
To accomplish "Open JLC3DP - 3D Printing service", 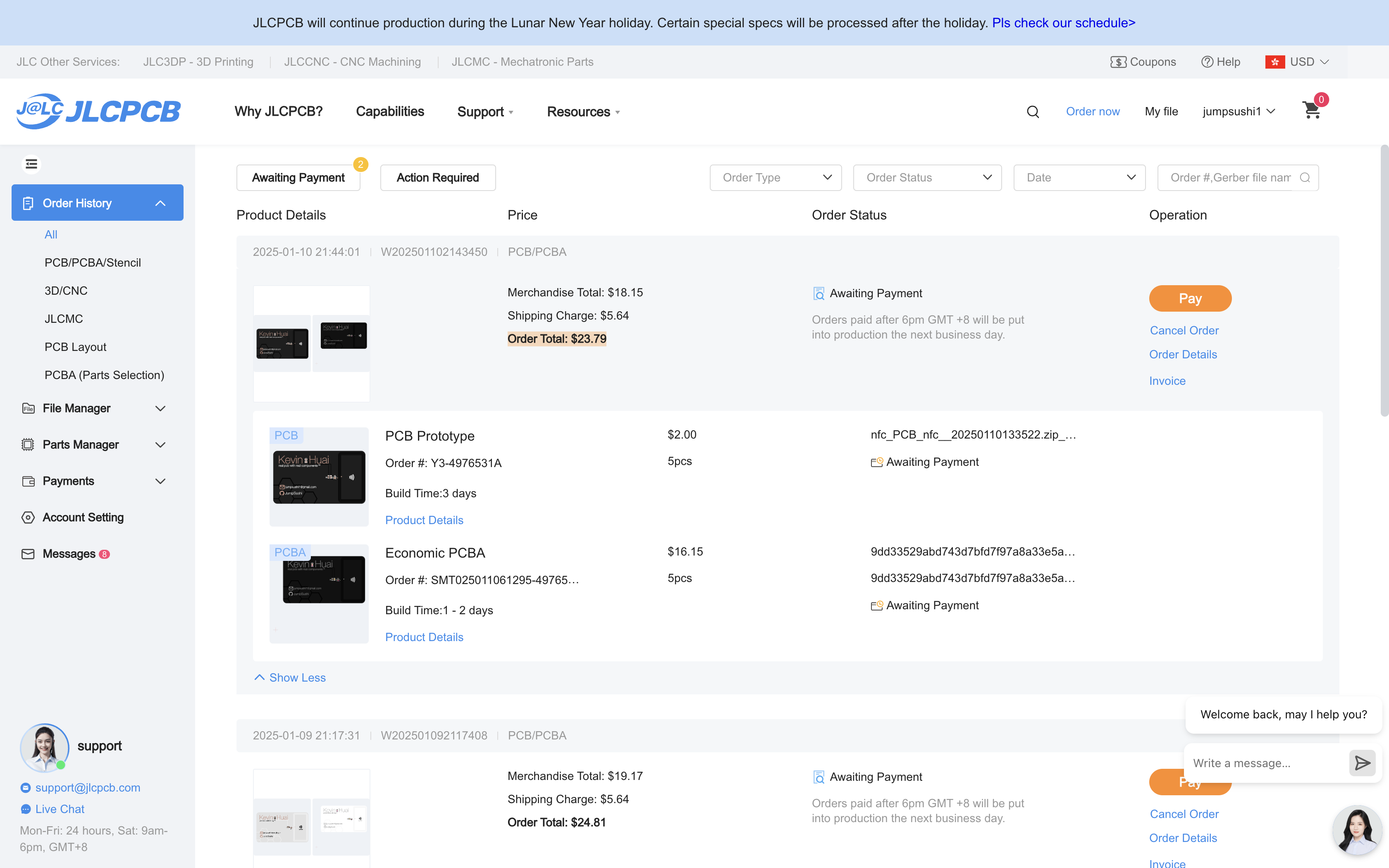I will 198,62.
